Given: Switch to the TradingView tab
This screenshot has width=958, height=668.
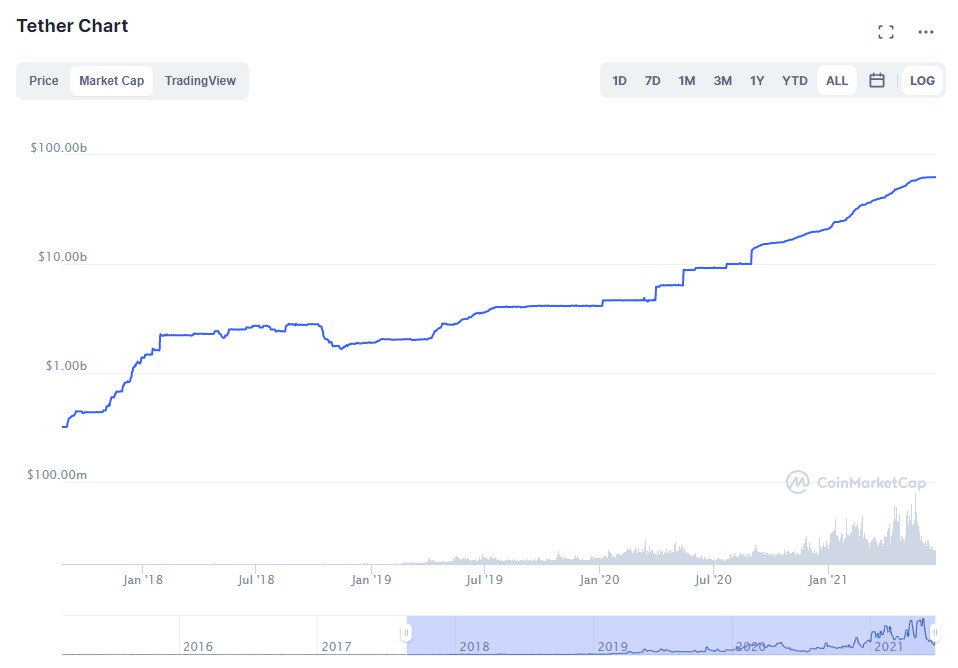Looking at the screenshot, I should (x=200, y=81).
